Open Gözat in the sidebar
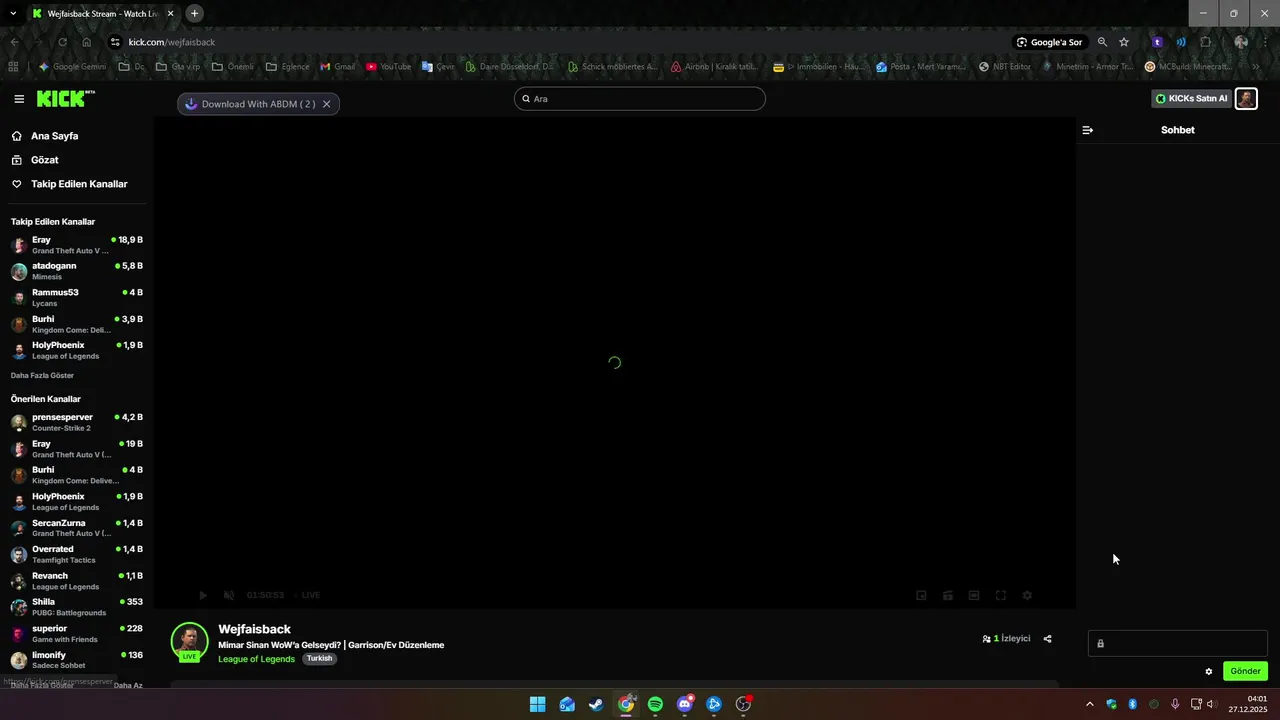 pyautogui.click(x=44, y=160)
